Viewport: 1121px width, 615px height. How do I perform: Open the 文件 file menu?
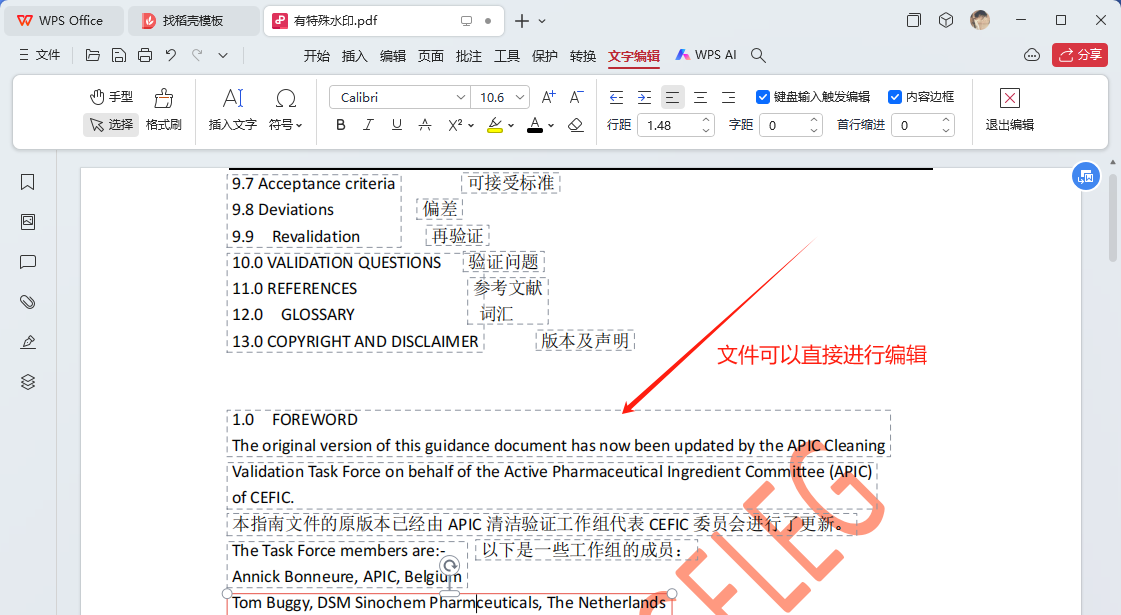[41, 55]
